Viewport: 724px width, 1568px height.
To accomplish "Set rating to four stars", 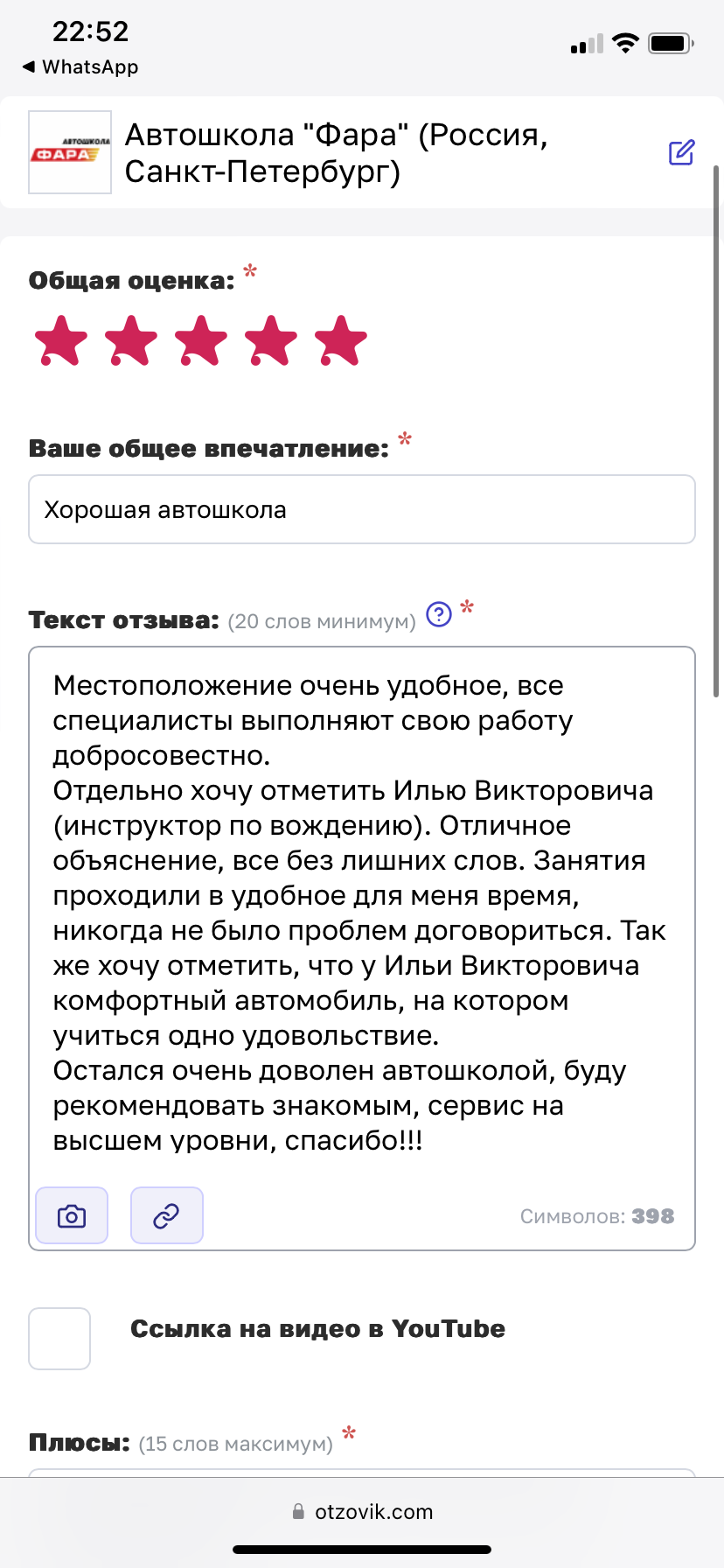I will (x=271, y=340).
